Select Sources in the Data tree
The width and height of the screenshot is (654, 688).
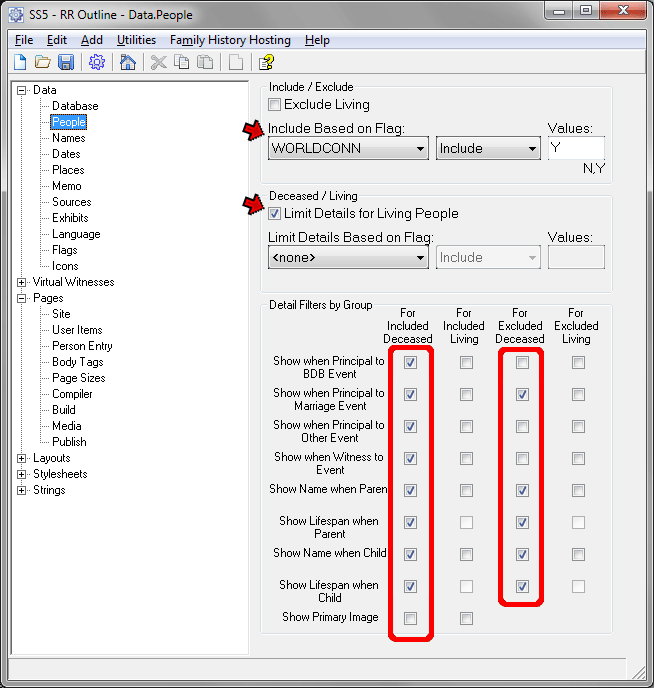click(71, 202)
